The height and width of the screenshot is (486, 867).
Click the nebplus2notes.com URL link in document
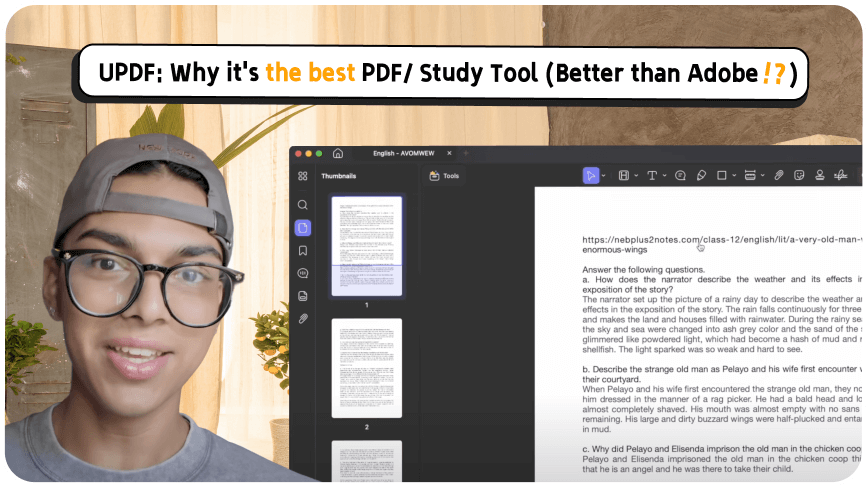[x=722, y=244]
